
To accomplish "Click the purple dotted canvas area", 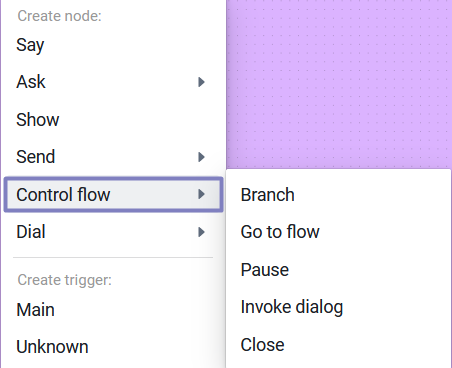I will click(339, 83).
